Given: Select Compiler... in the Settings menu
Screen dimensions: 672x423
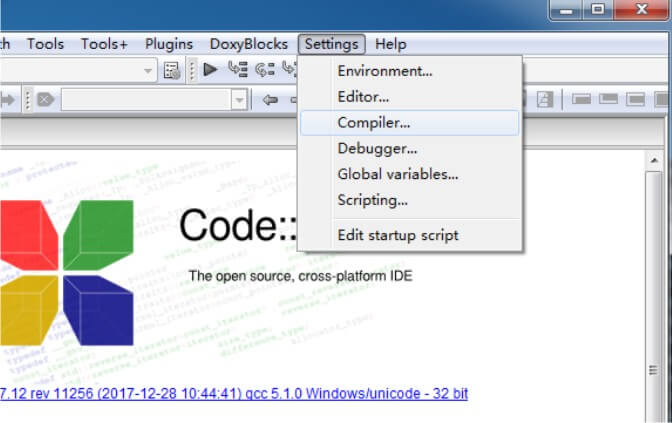Looking at the screenshot, I should pyautogui.click(x=410, y=123).
